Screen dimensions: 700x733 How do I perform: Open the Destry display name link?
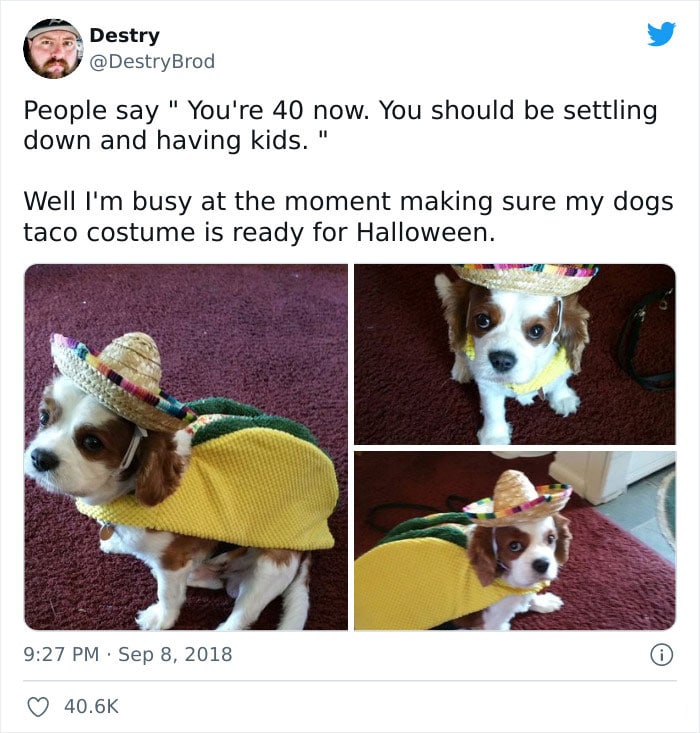pos(124,36)
